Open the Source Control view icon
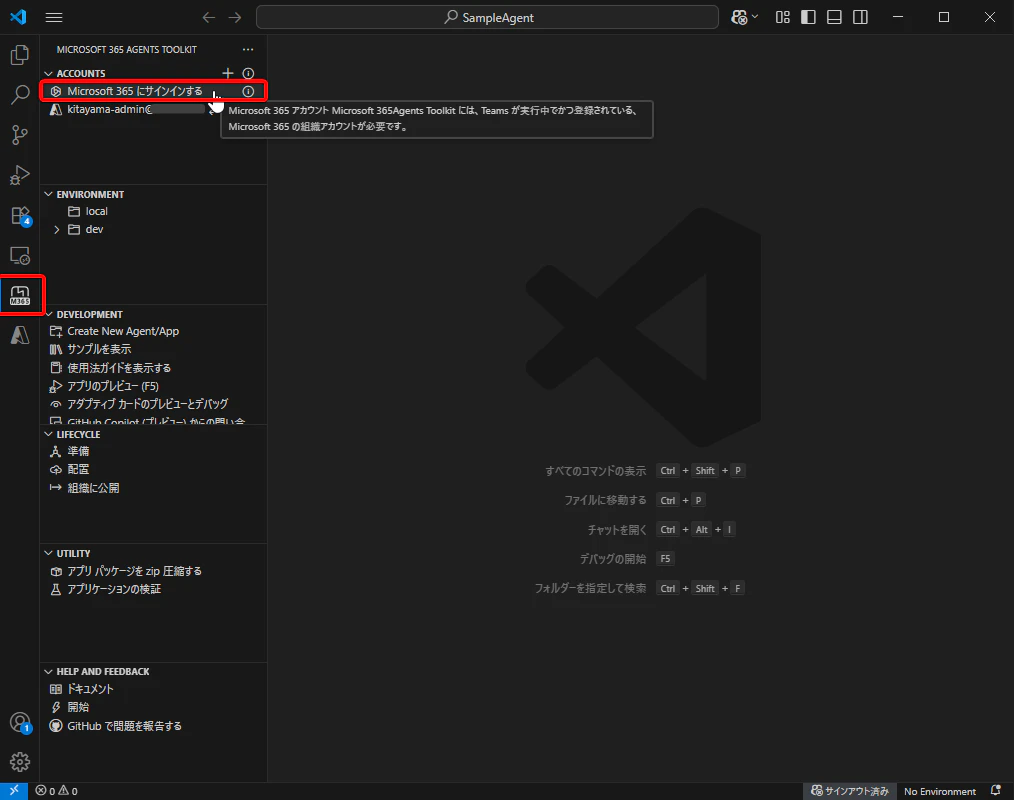Screen dimensions: 1014x800 (19, 135)
